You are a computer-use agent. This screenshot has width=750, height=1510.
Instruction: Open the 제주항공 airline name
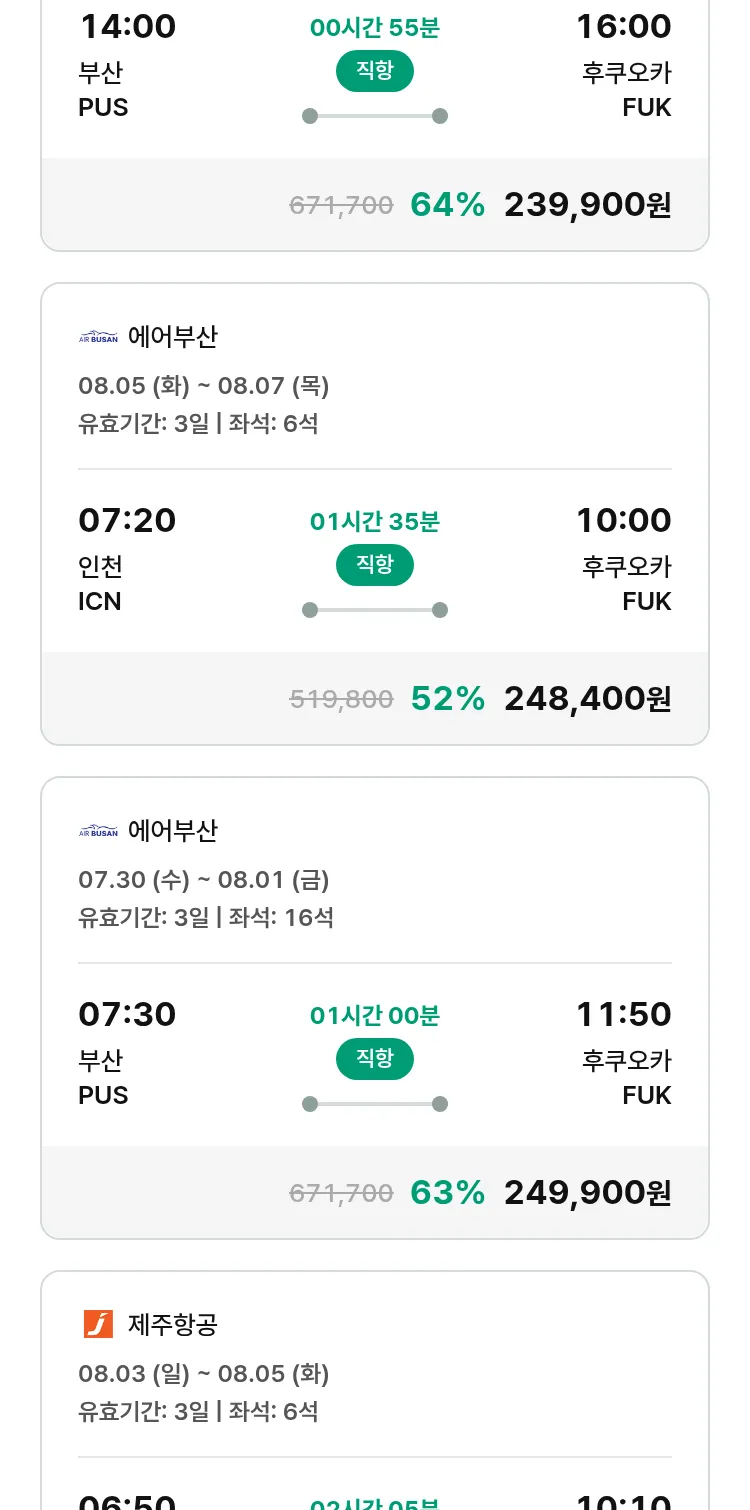pos(173,1325)
